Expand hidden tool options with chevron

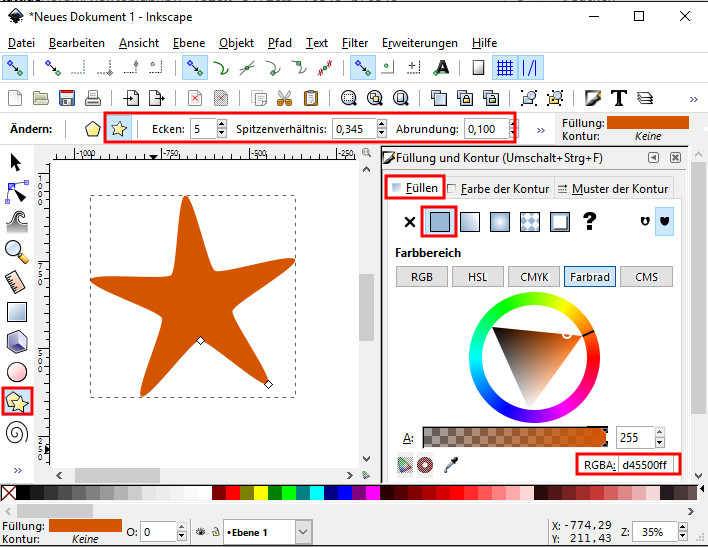(541, 130)
